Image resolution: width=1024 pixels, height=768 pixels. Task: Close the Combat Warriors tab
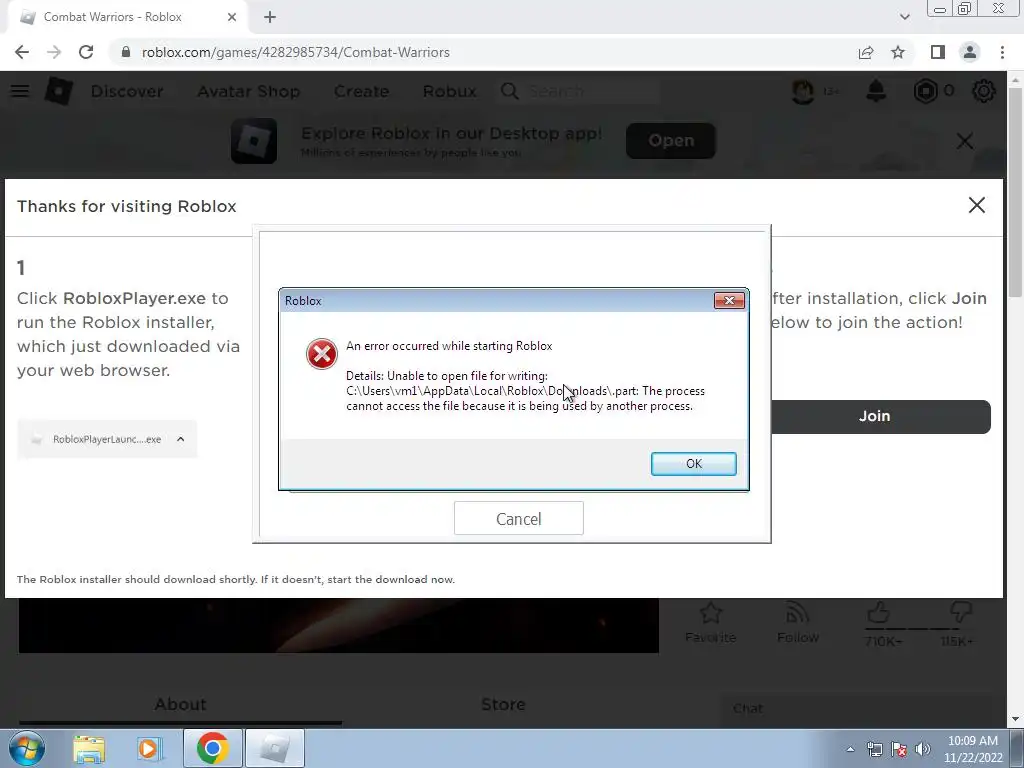[x=232, y=17]
